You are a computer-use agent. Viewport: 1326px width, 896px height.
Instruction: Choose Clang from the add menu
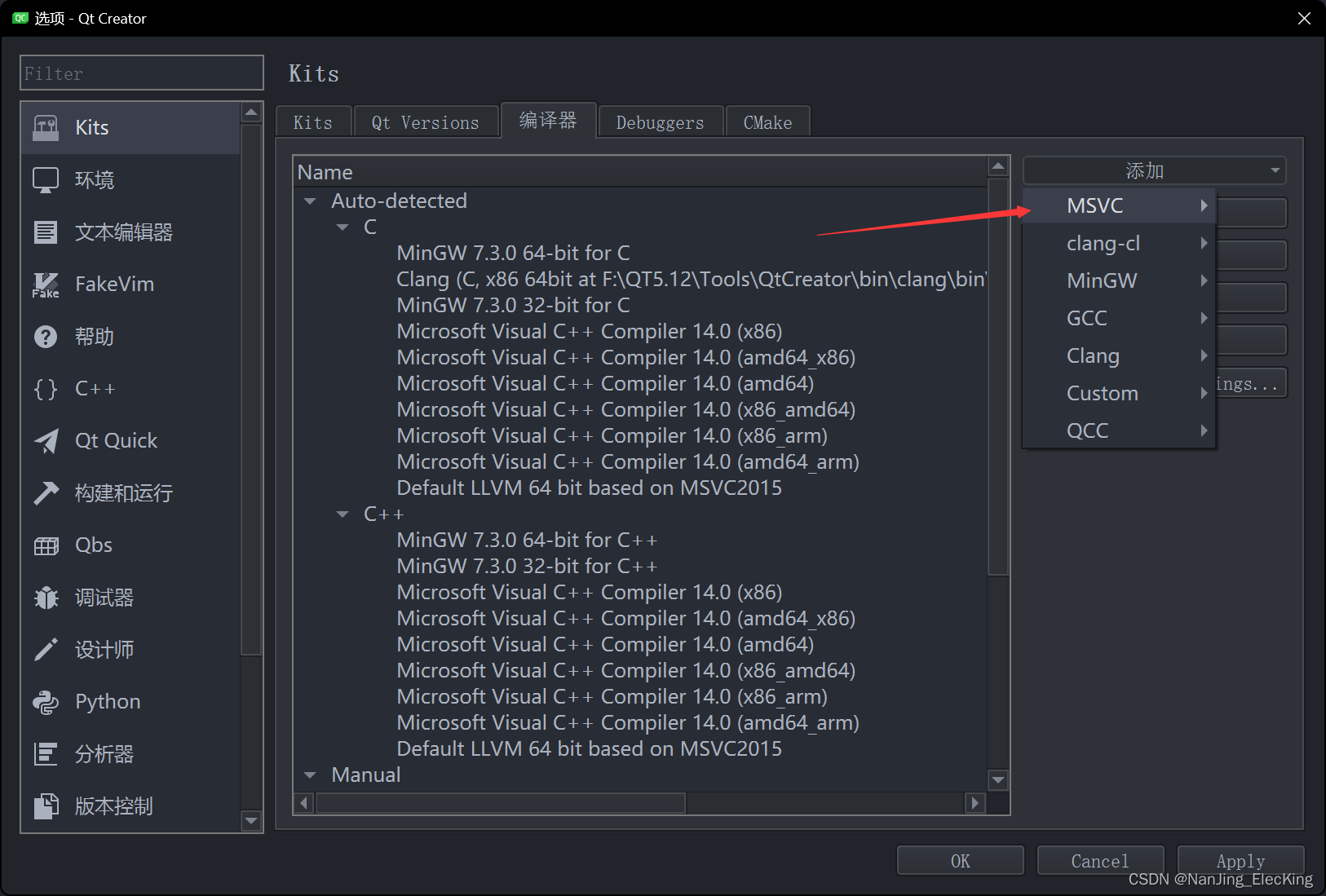pos(1119,355)
